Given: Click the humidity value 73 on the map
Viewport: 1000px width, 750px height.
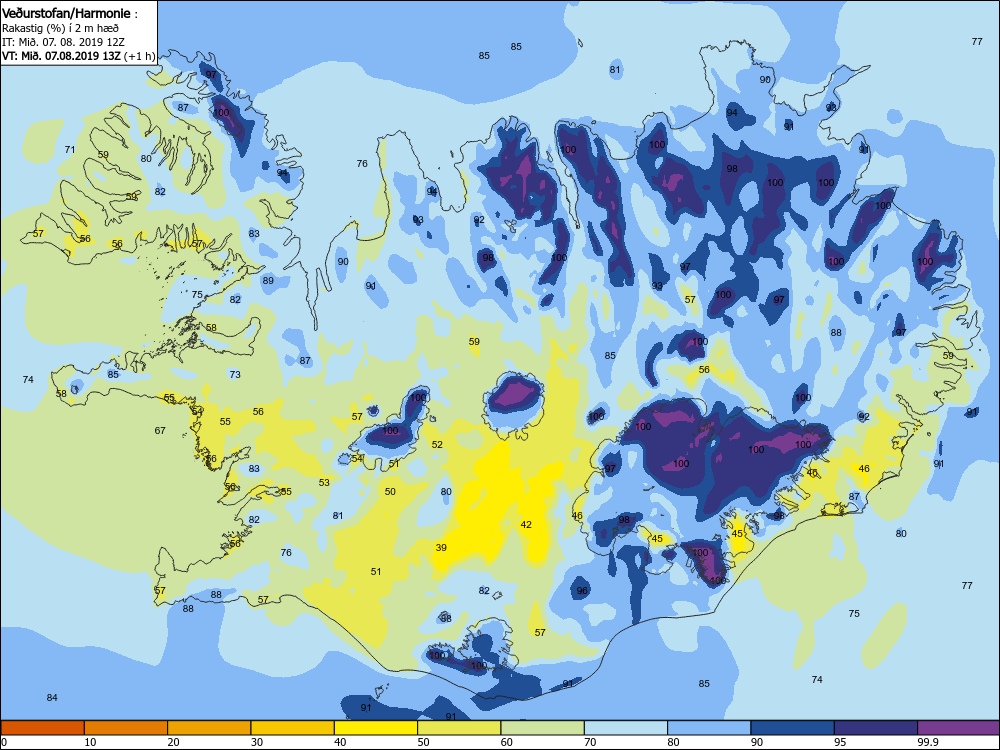Looking at the screenshot, I should [235, 374].
